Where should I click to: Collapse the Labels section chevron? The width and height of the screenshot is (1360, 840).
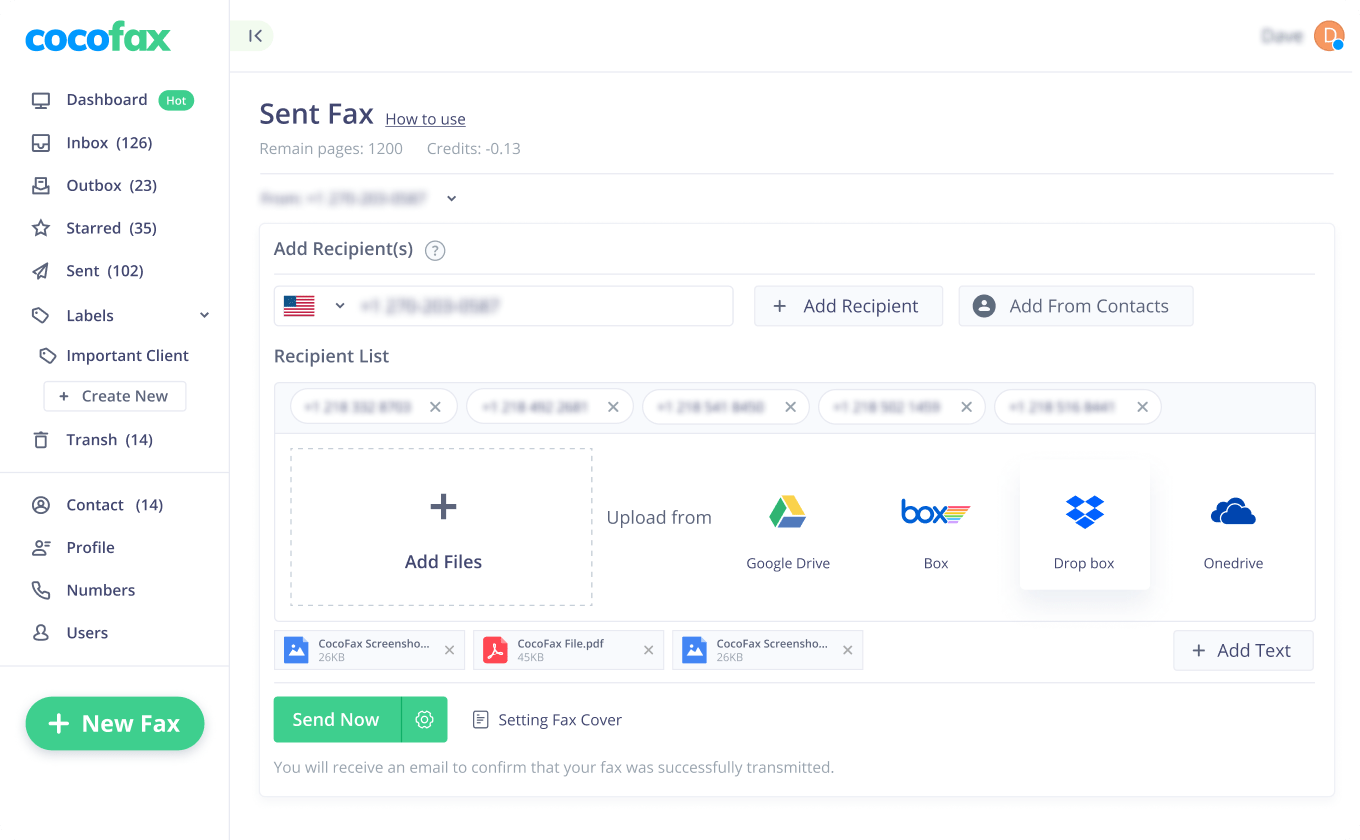point(204,315)
